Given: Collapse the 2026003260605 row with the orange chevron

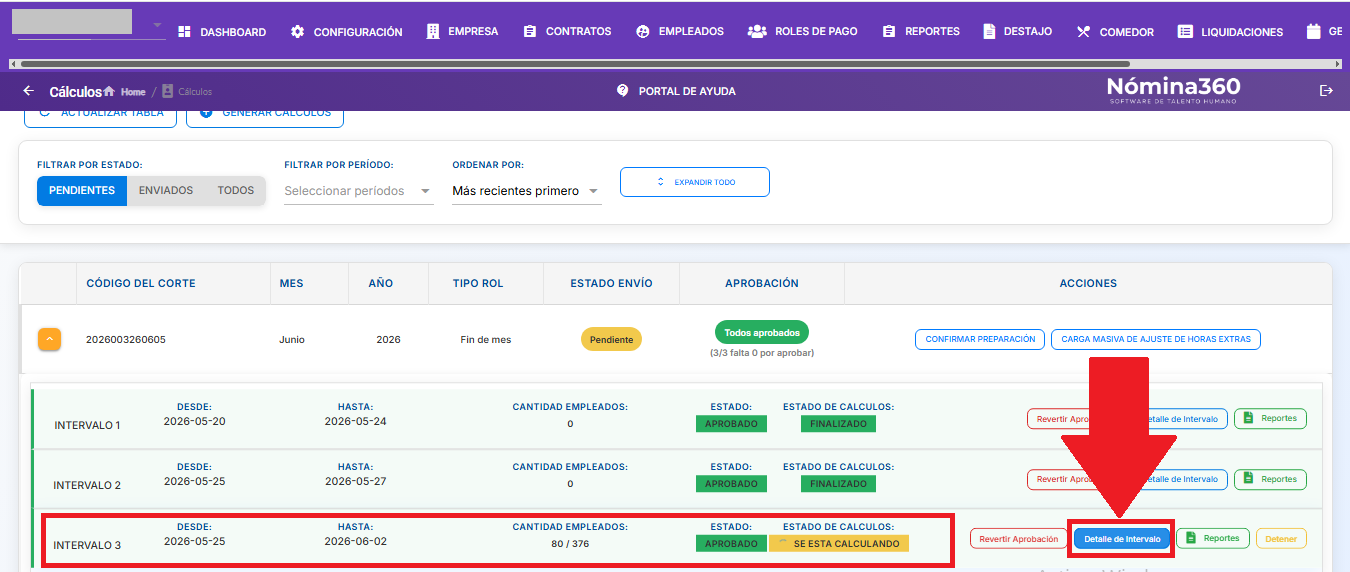Looking at the screenshot, I should click(x=50, y=339).
